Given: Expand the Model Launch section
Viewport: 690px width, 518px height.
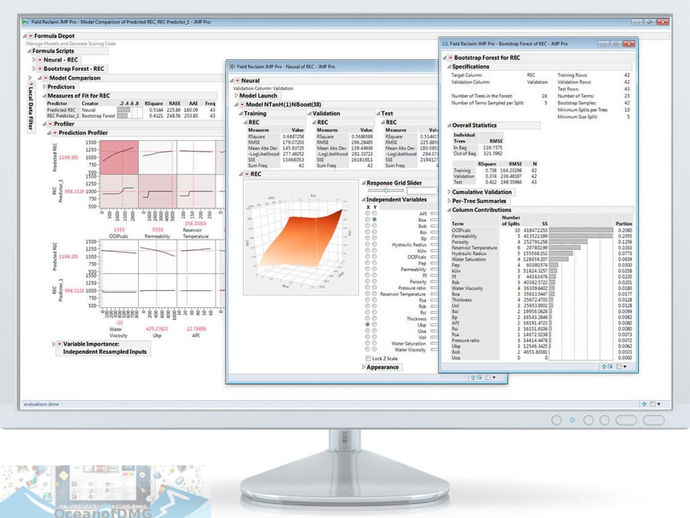Looking at the screenshot, I should click(x=236, y=96).
